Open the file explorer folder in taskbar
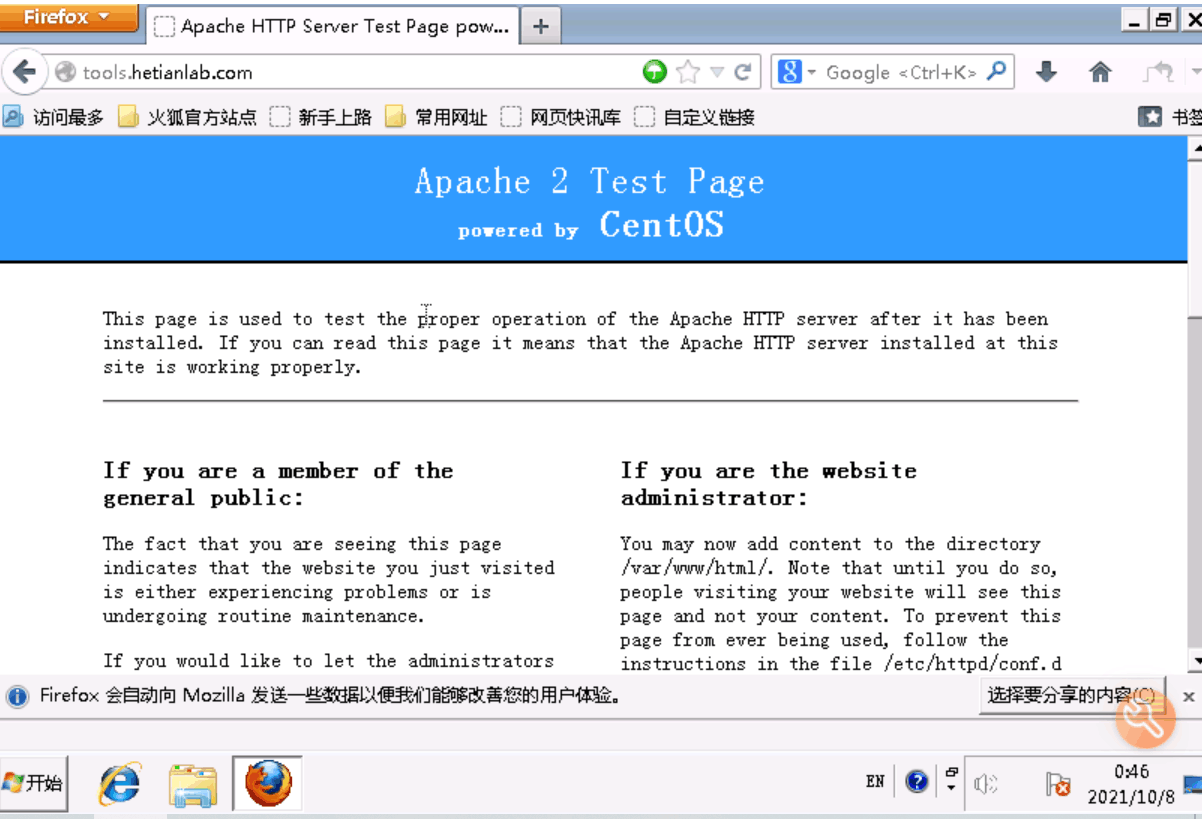Image resolution: width=1202 pixels, height=819 pixels. point(193,784)
